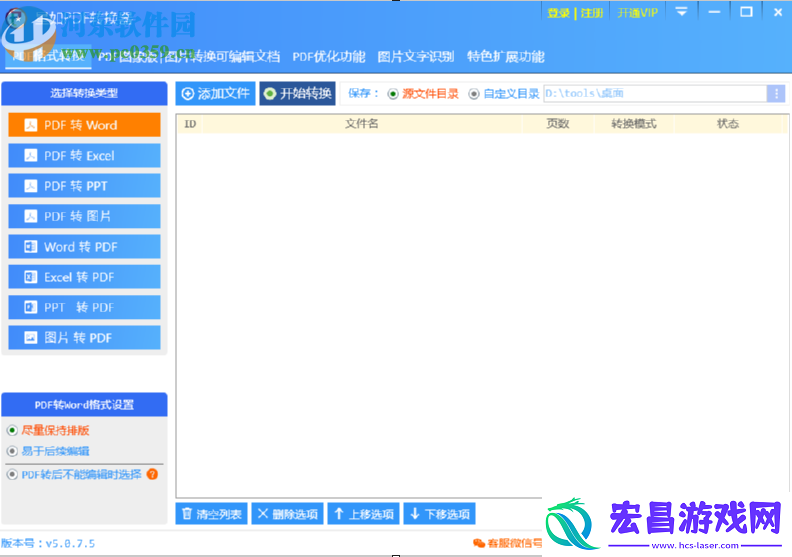Open folder browse button beside path field
Viewport: 792px width, 557px height.
776,93
